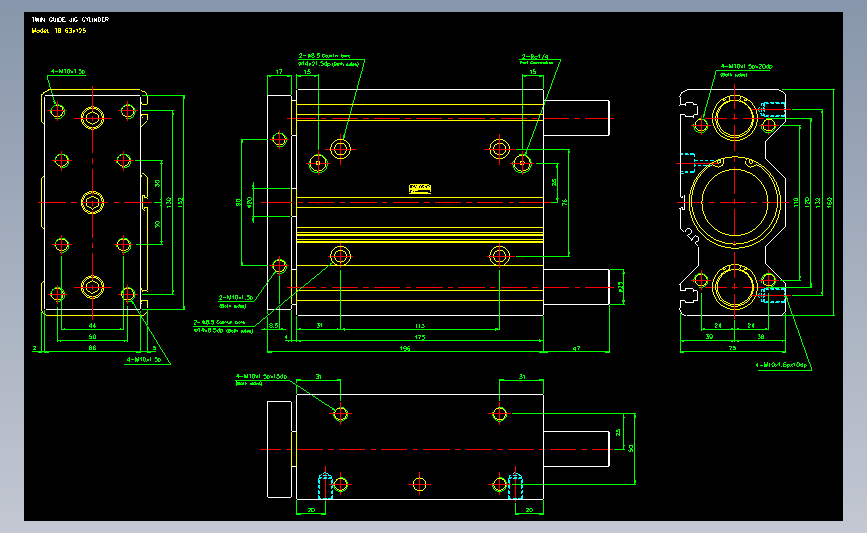Select the '152' height dimension in left end view

click(x=180, y=203)
